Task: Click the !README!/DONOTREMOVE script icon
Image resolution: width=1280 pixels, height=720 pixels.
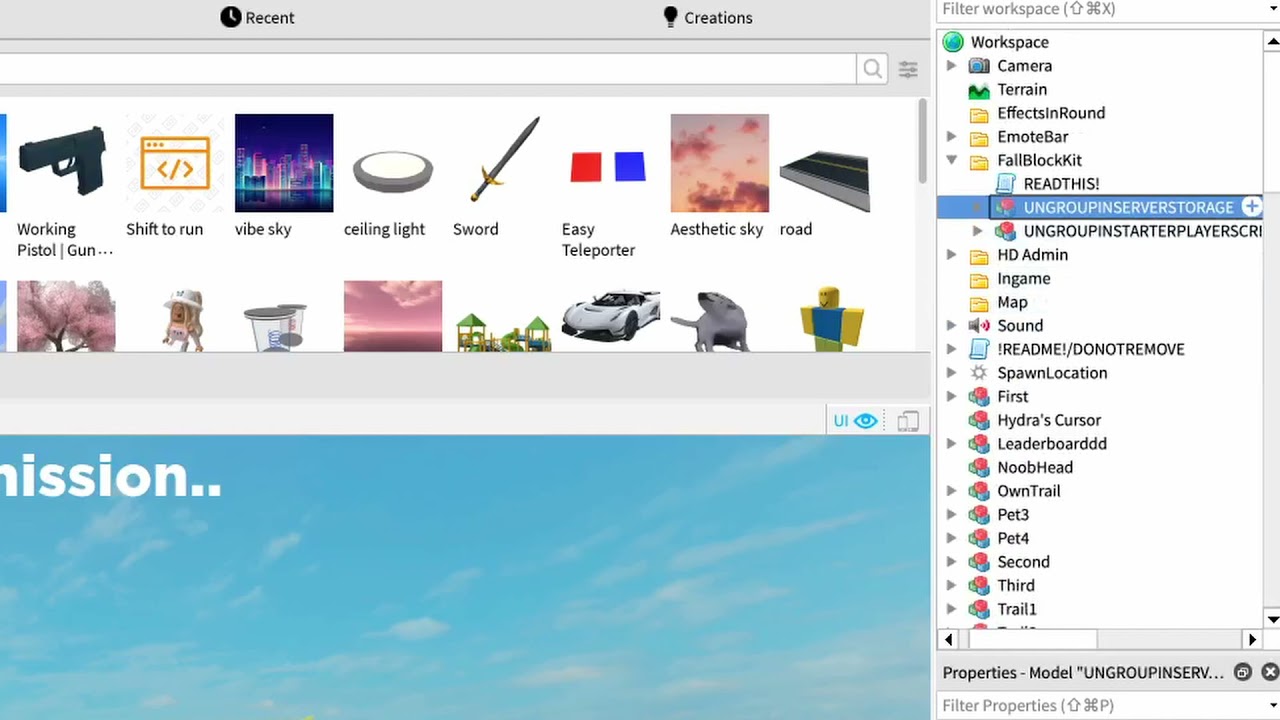Action: point(979,349)
